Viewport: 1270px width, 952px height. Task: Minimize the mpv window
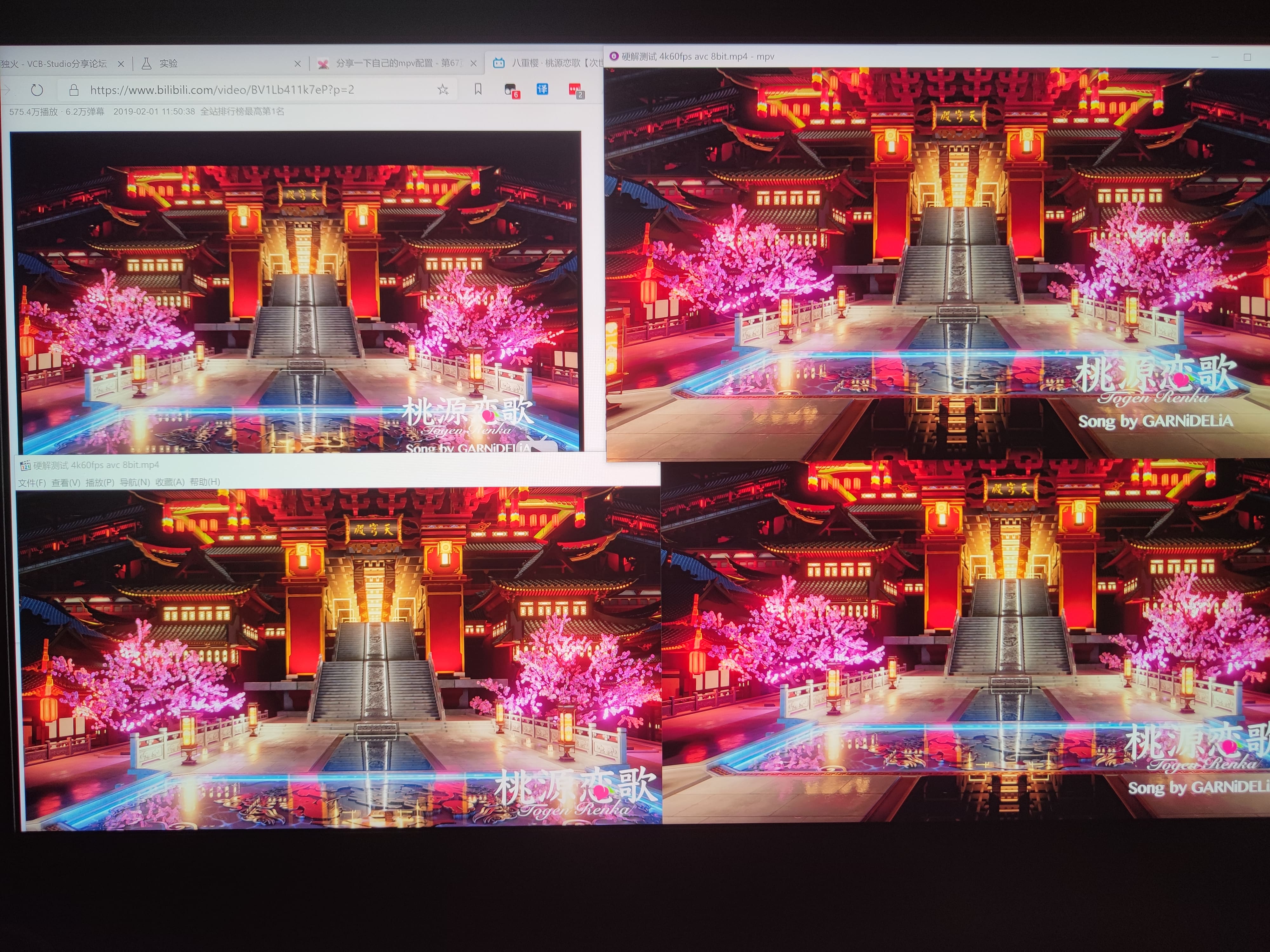click(1215, 57)
